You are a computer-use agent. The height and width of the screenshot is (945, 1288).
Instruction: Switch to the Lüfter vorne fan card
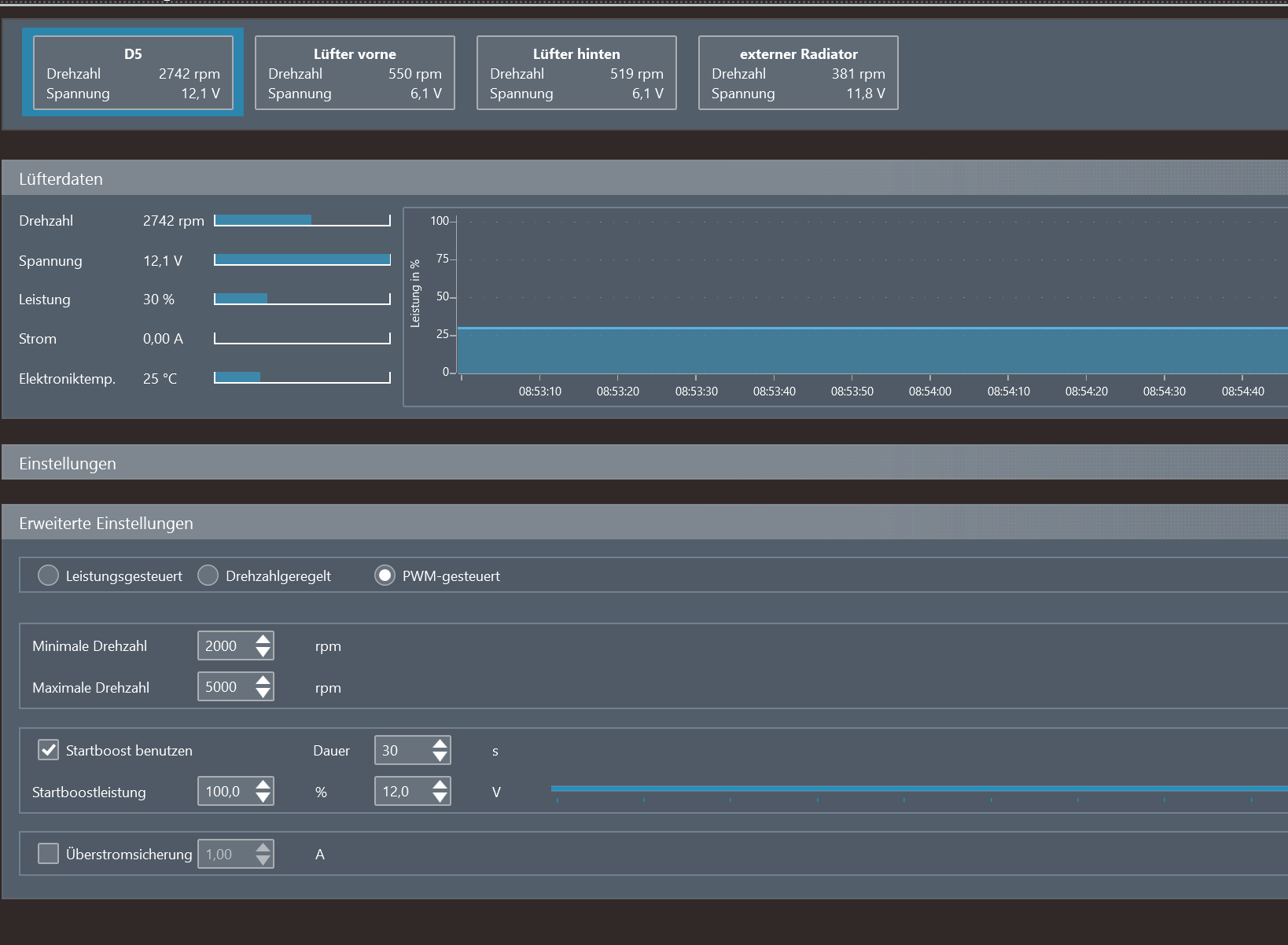pyautogui.click(x=355, y=73)
